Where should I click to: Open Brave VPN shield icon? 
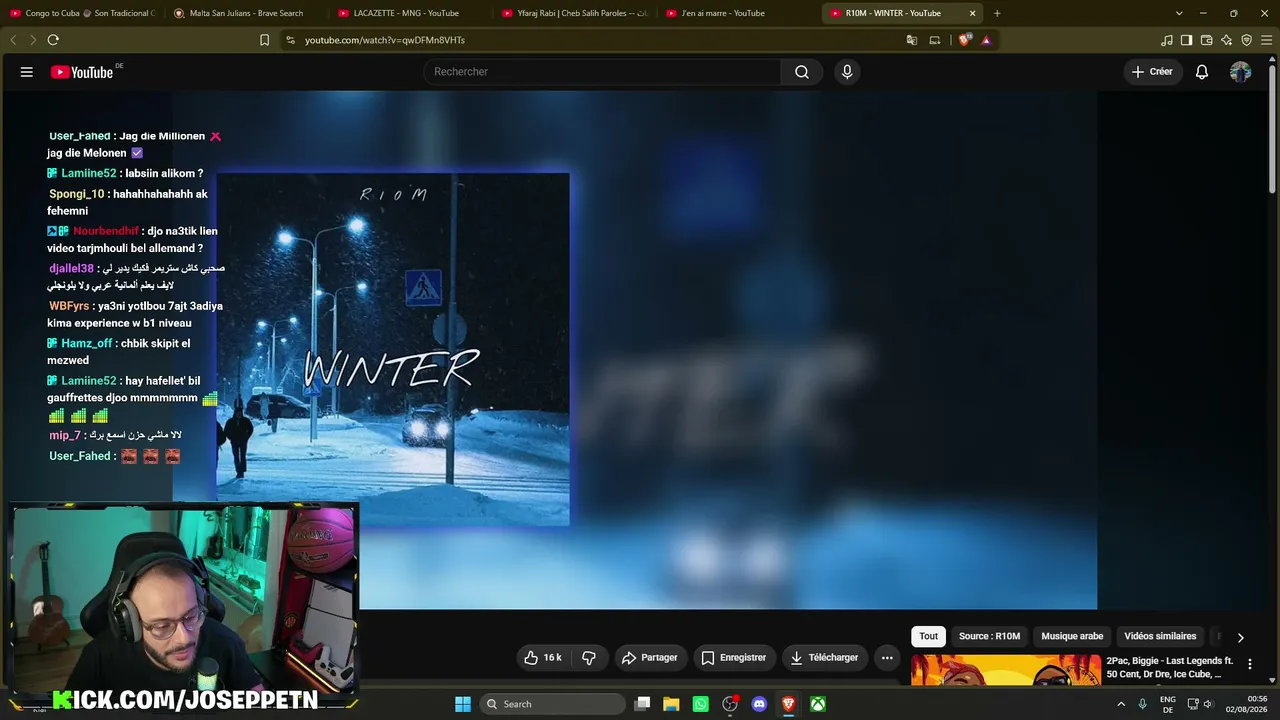tap(1246, 40)
